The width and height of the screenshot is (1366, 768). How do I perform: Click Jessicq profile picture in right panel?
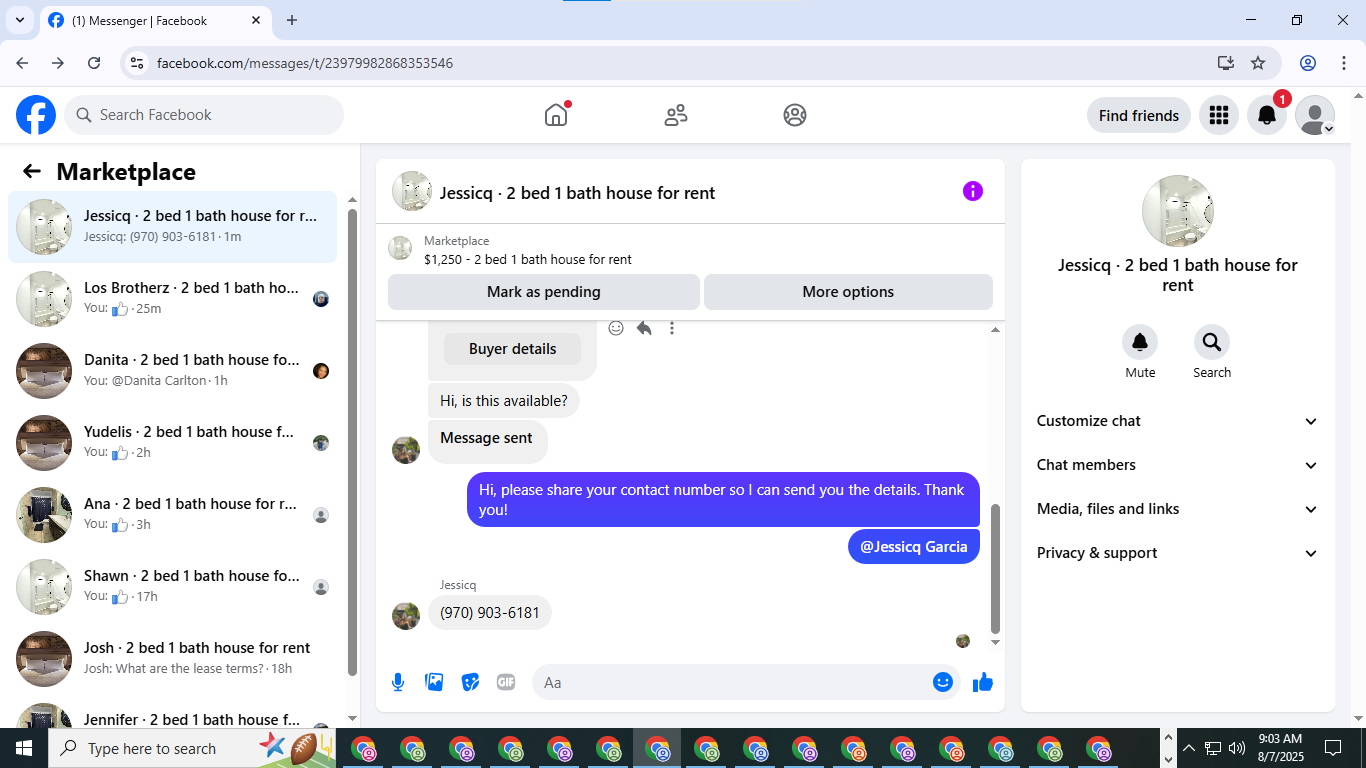coord(1178,211)
